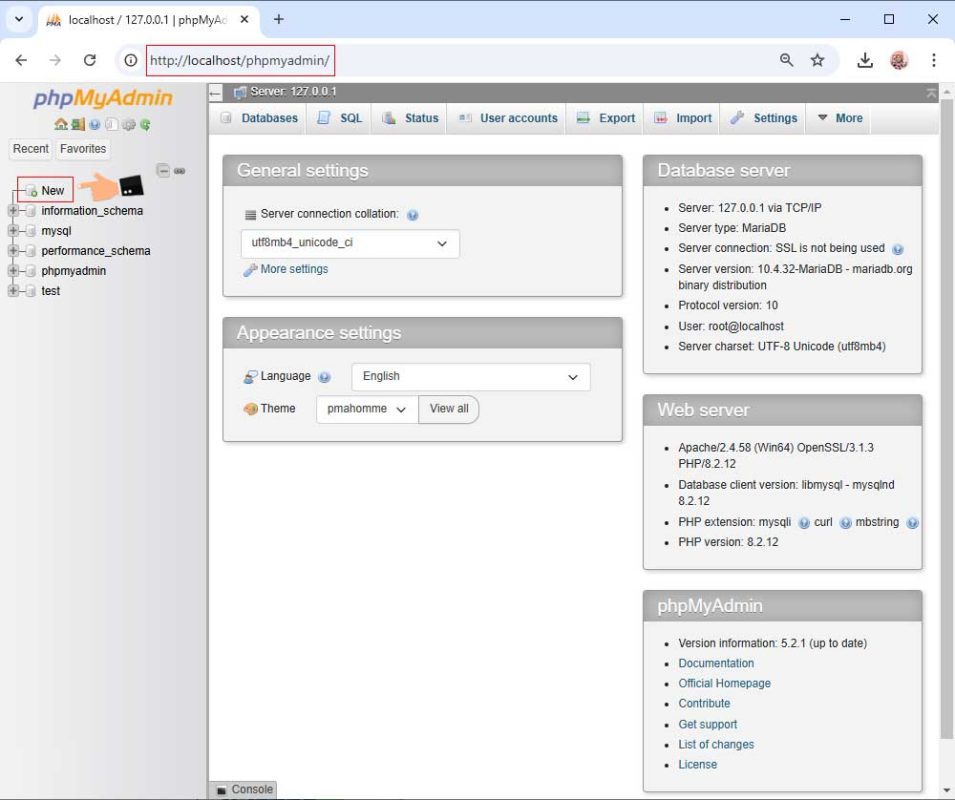This screenshot has height=800, width=955.
Task: Open browser downloads icon
Action: [x=865, y=60]
